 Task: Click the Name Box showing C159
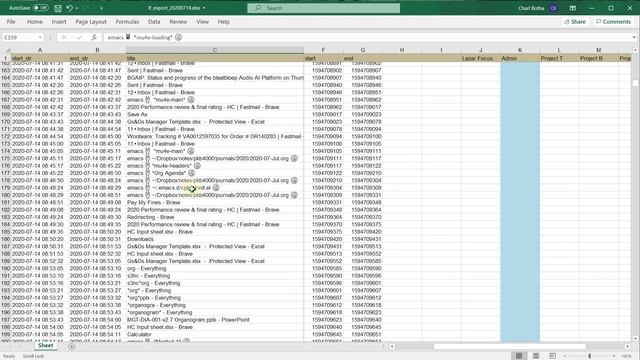[x=20, y=37]
